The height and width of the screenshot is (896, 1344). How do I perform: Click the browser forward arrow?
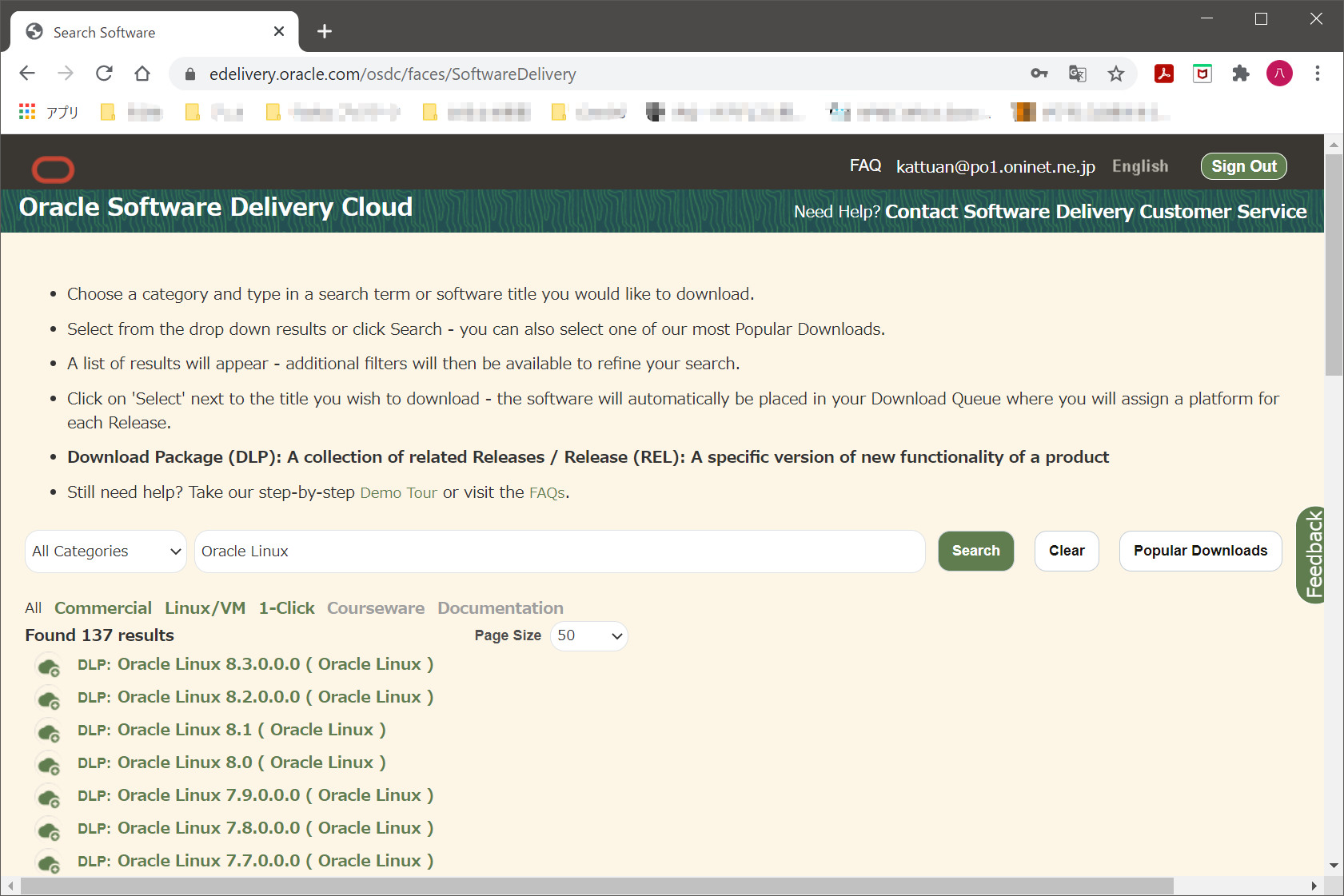click(66, 74)
